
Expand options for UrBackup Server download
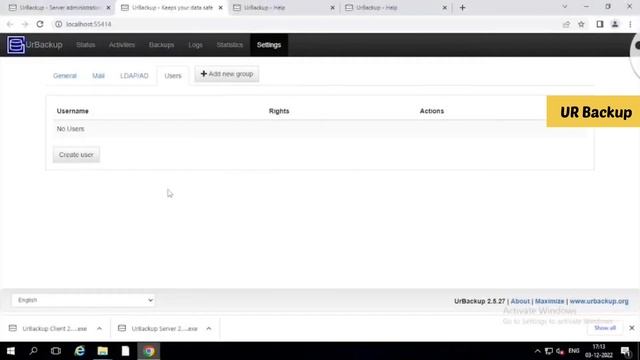pyautogui.click(x=209, y=329)
